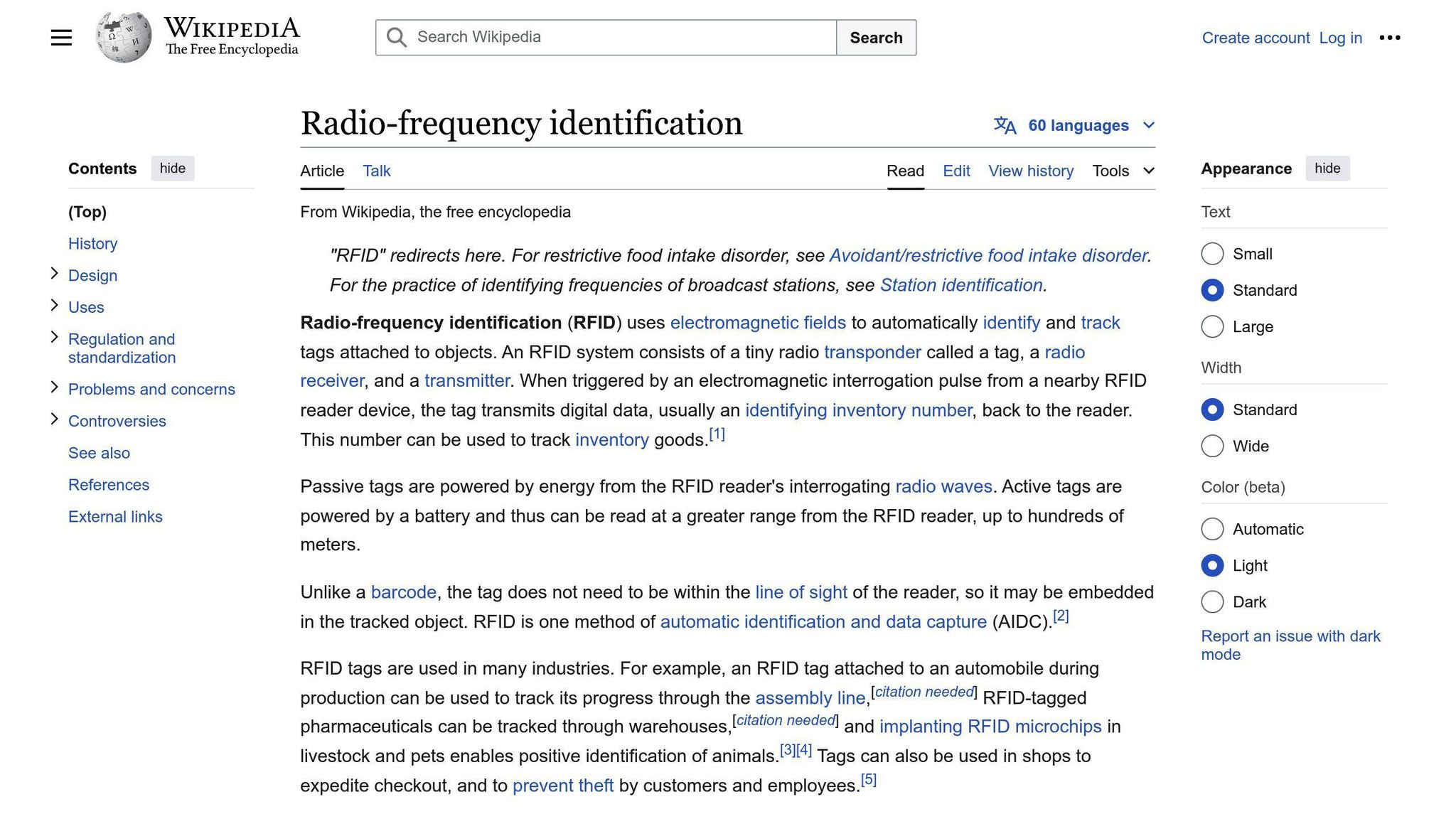The height and width of the screenshot is (819, 1456).
Task: Open the View history tab
Action: 1030,171
